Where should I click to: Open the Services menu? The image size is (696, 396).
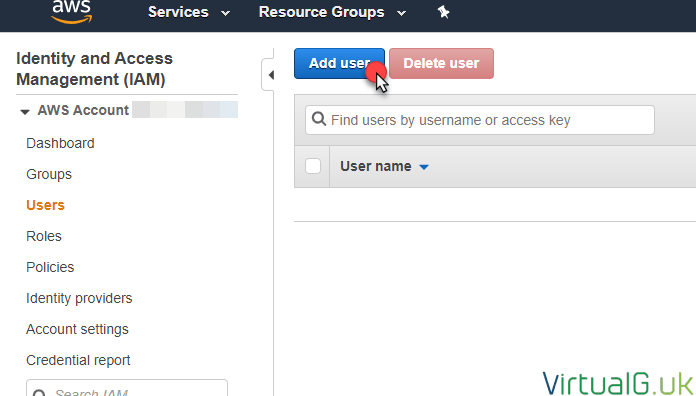(189, 12)
